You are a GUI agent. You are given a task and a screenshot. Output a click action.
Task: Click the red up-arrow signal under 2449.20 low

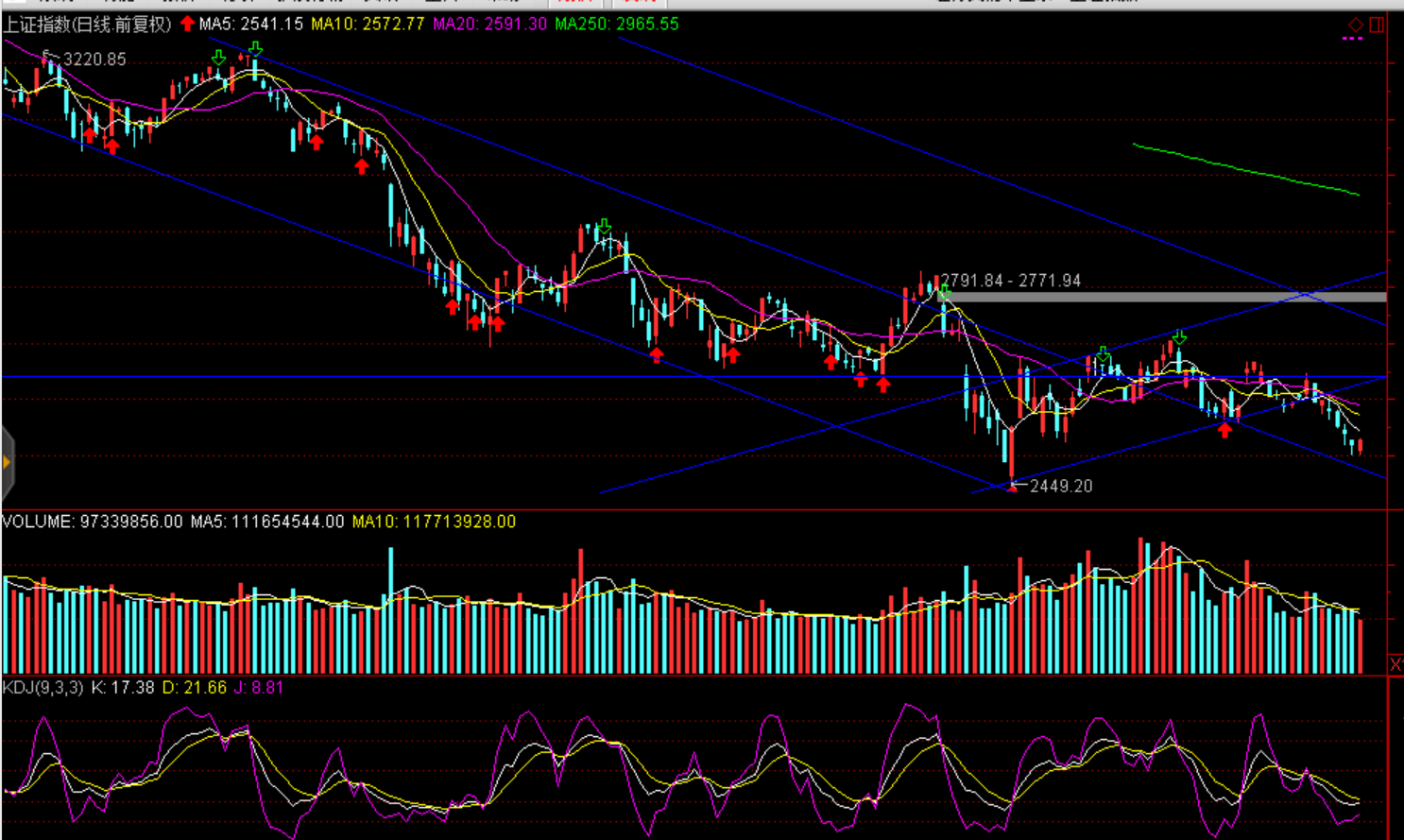(x=1012, y=488)
